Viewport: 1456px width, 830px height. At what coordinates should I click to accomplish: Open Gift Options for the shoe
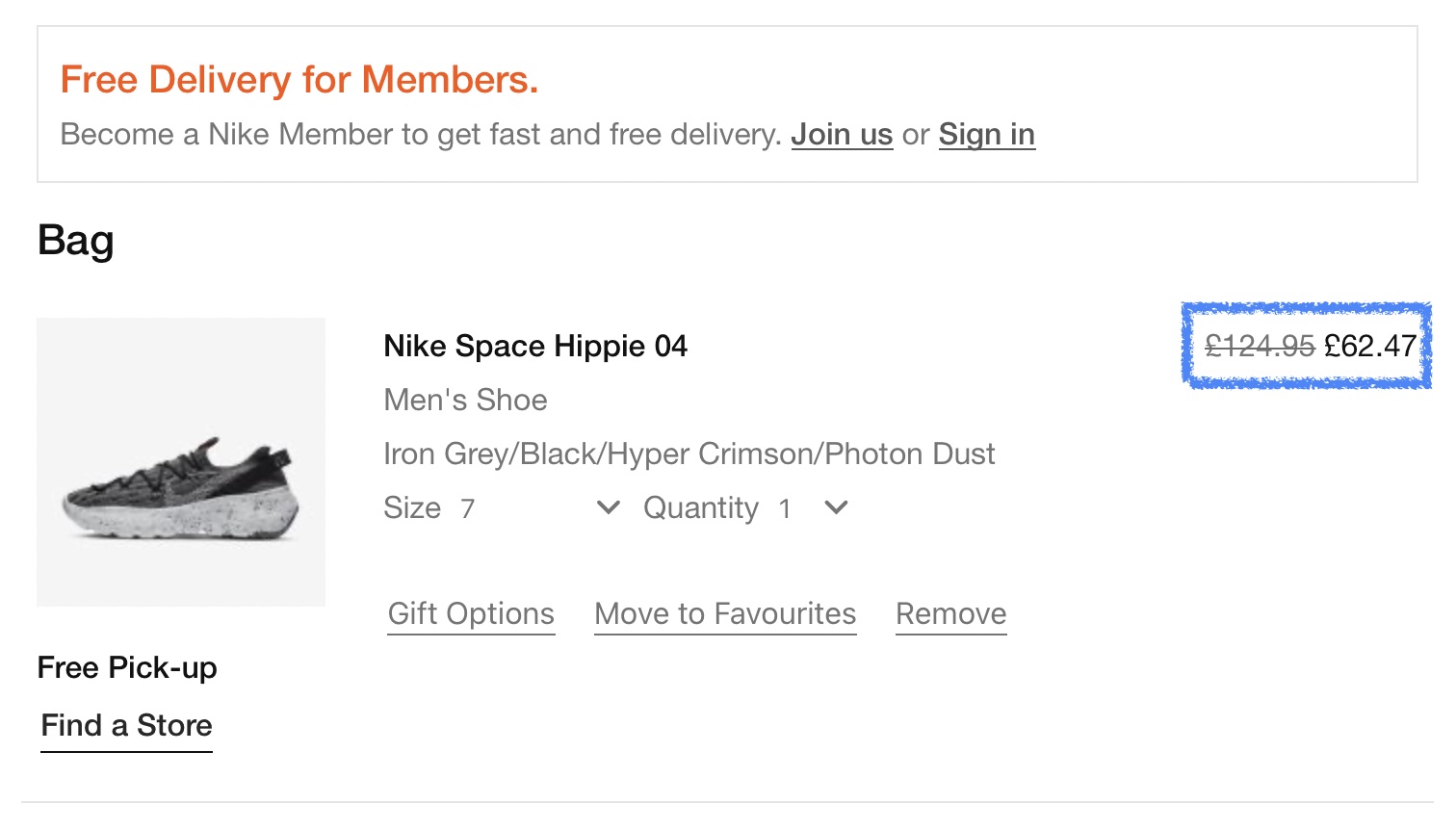tap(471, 614)
